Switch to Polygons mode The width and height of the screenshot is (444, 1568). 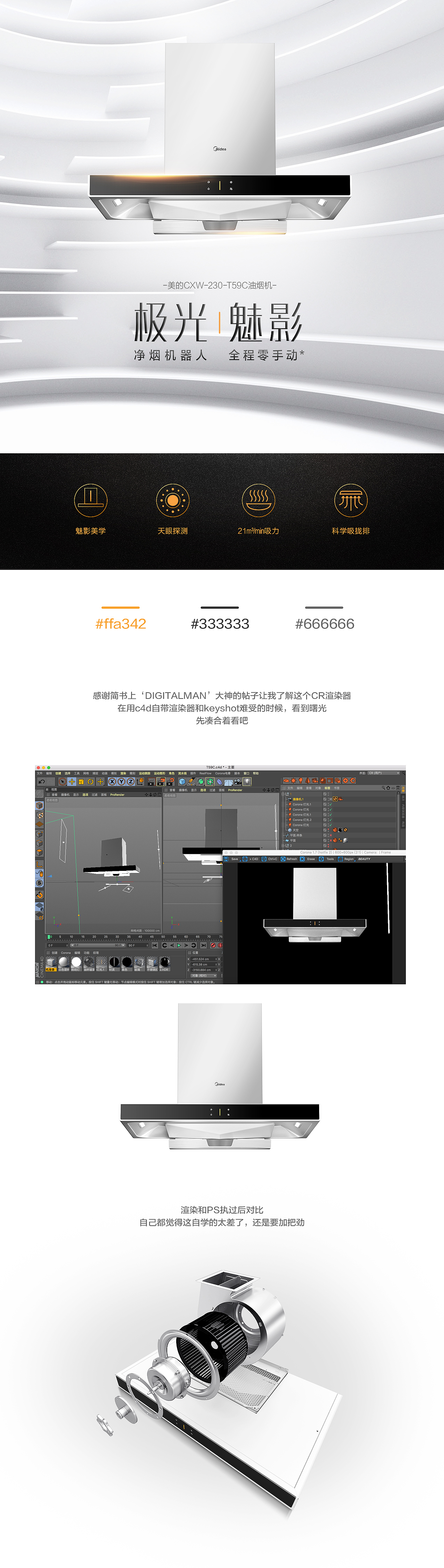[x=40, y=853]
